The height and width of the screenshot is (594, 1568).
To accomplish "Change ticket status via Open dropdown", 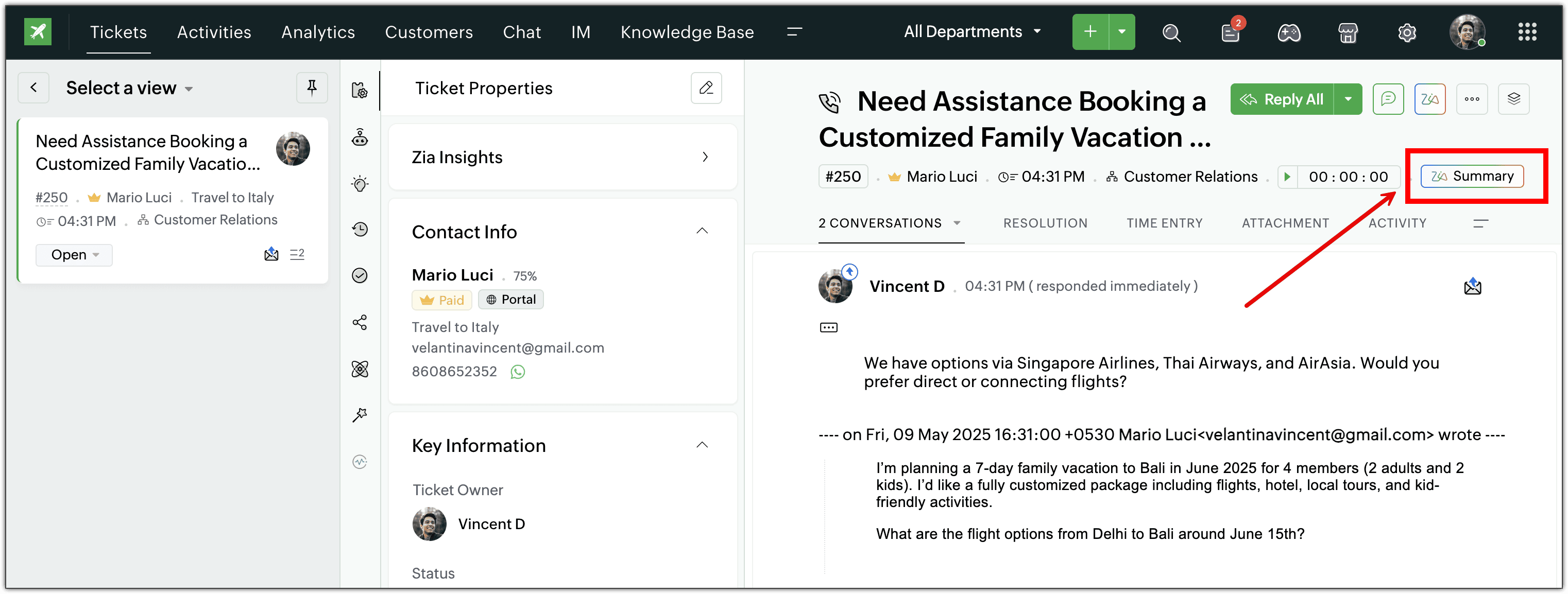I will coord(74,255).
